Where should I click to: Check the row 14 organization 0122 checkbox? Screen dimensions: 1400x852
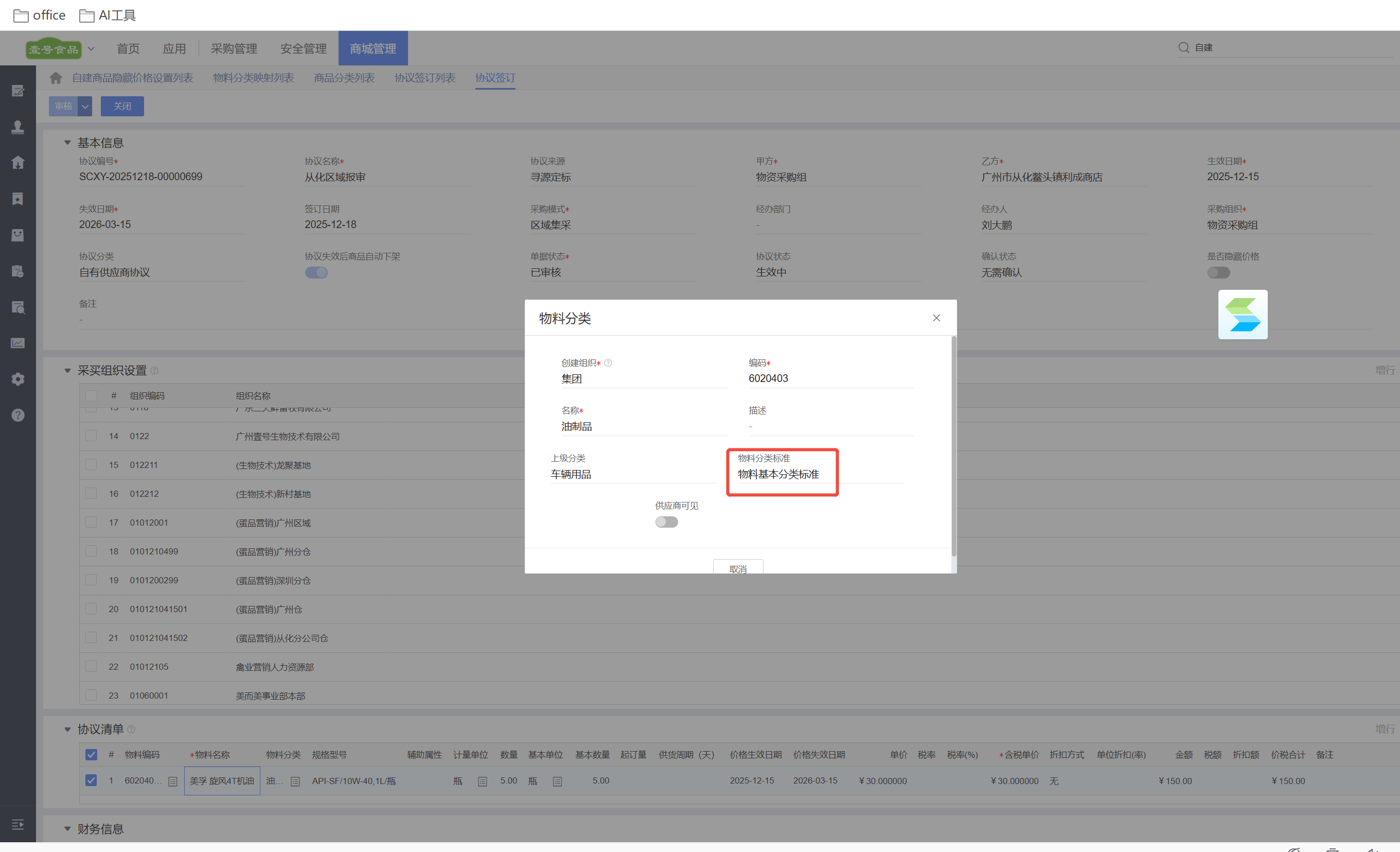[91, 436]
